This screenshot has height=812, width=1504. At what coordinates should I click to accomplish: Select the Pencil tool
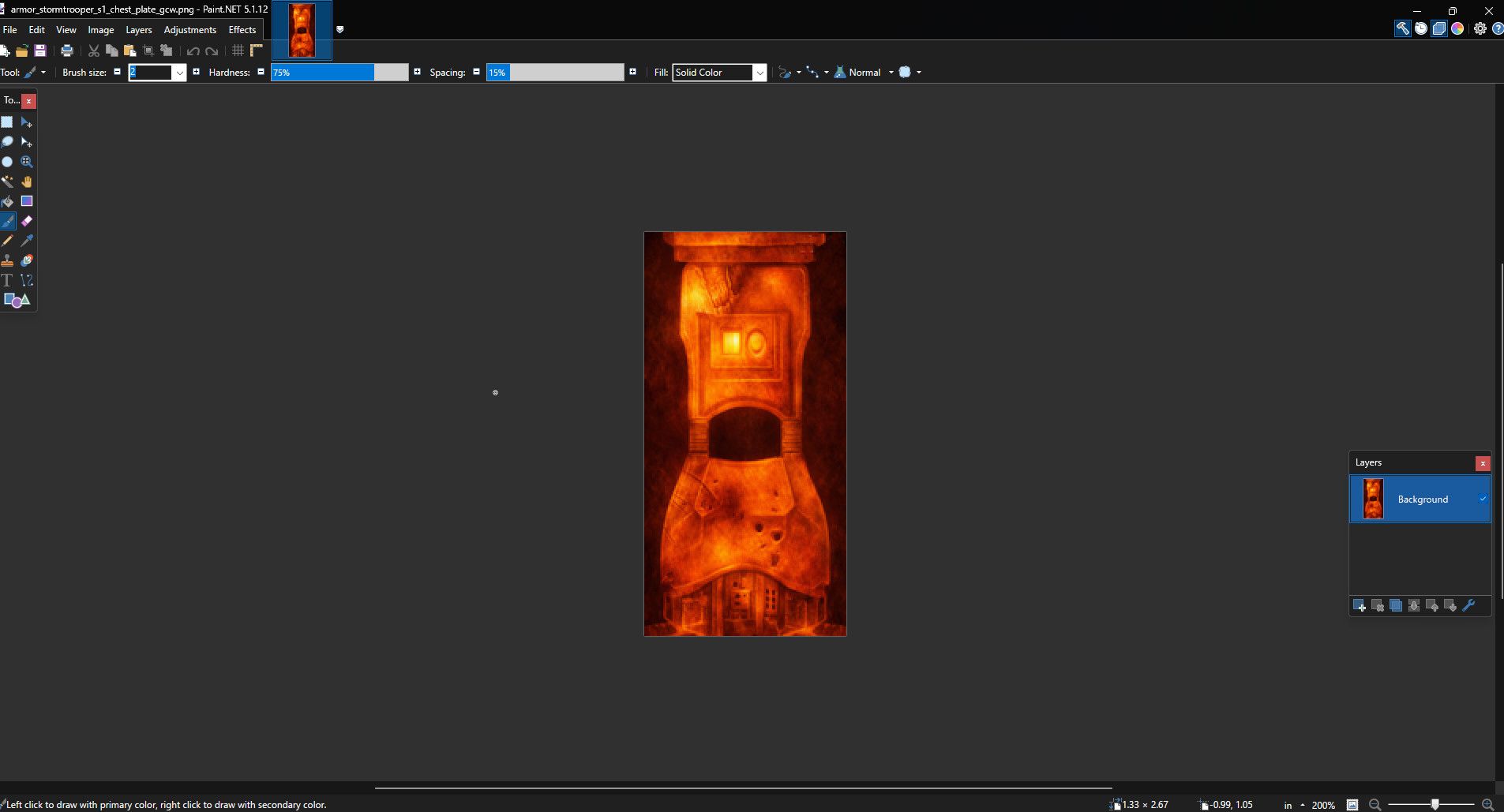[x=7, y=241]
